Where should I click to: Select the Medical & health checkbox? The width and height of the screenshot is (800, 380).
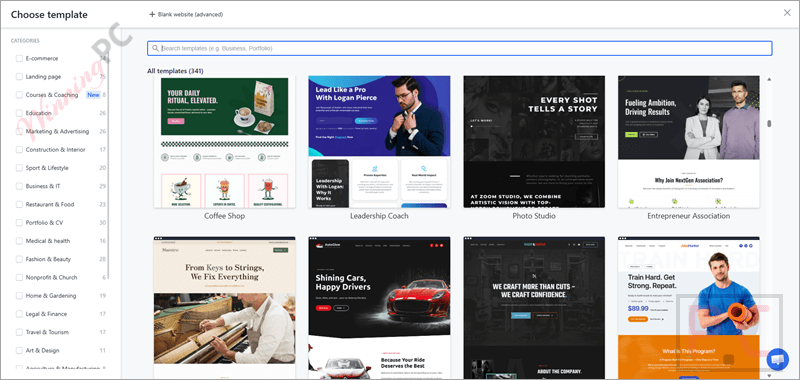19,241
